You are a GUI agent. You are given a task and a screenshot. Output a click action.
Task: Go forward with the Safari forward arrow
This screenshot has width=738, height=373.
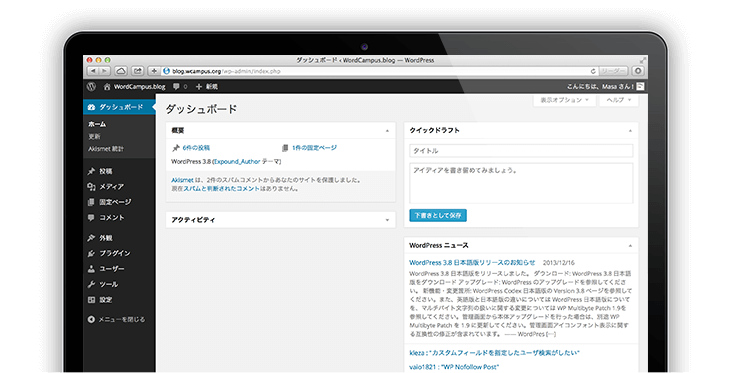click(104, 71)
